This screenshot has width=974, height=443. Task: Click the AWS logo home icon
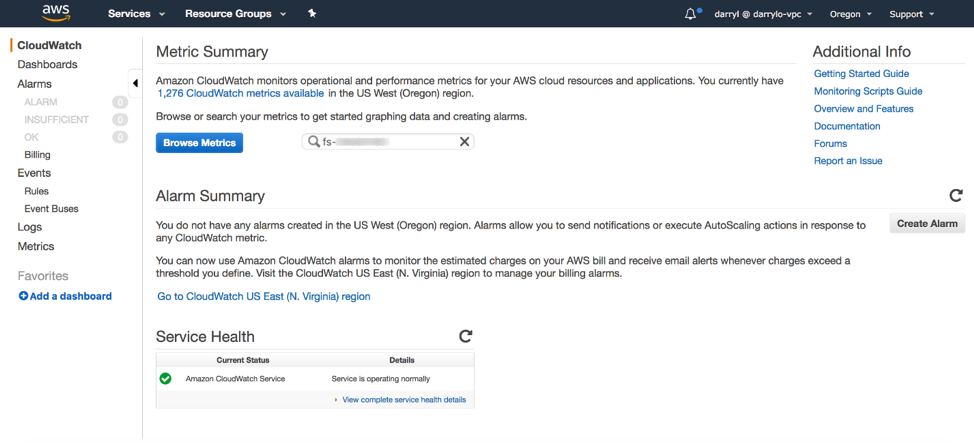click(x=54, y=13)
